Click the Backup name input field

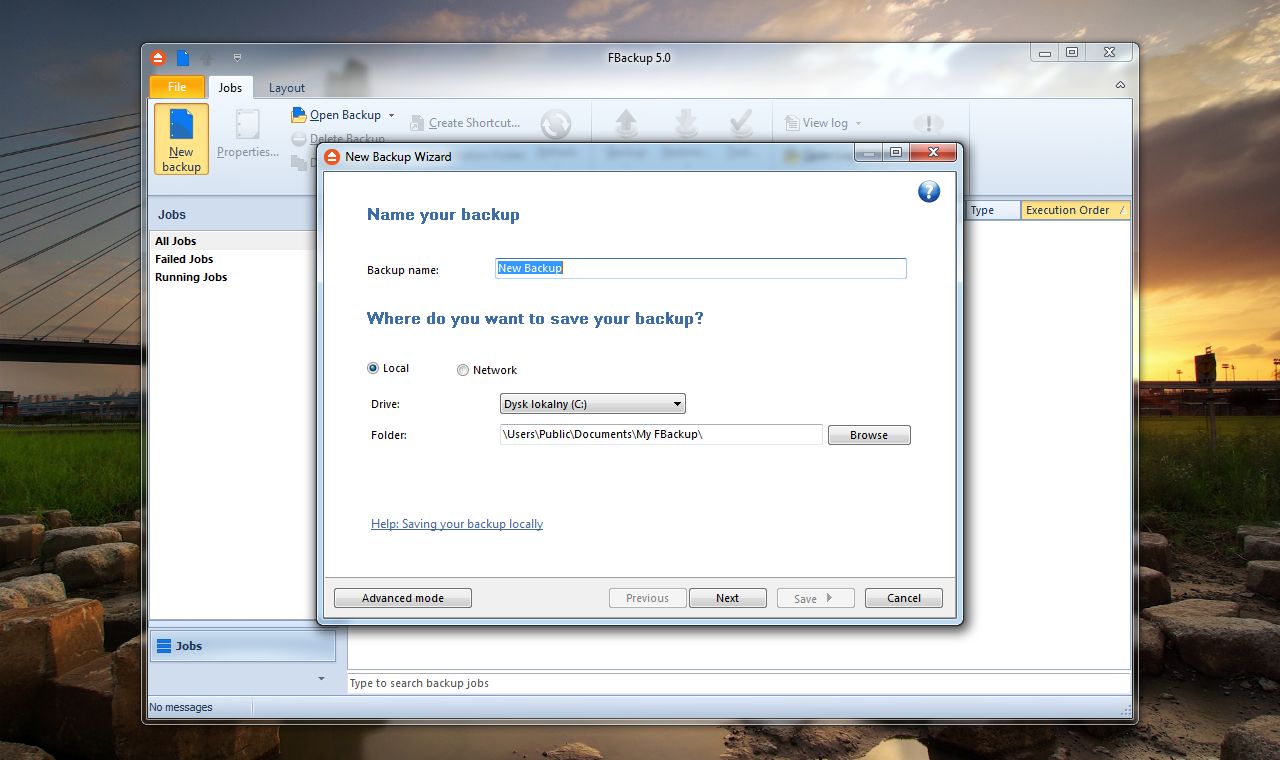pos(701,268)
